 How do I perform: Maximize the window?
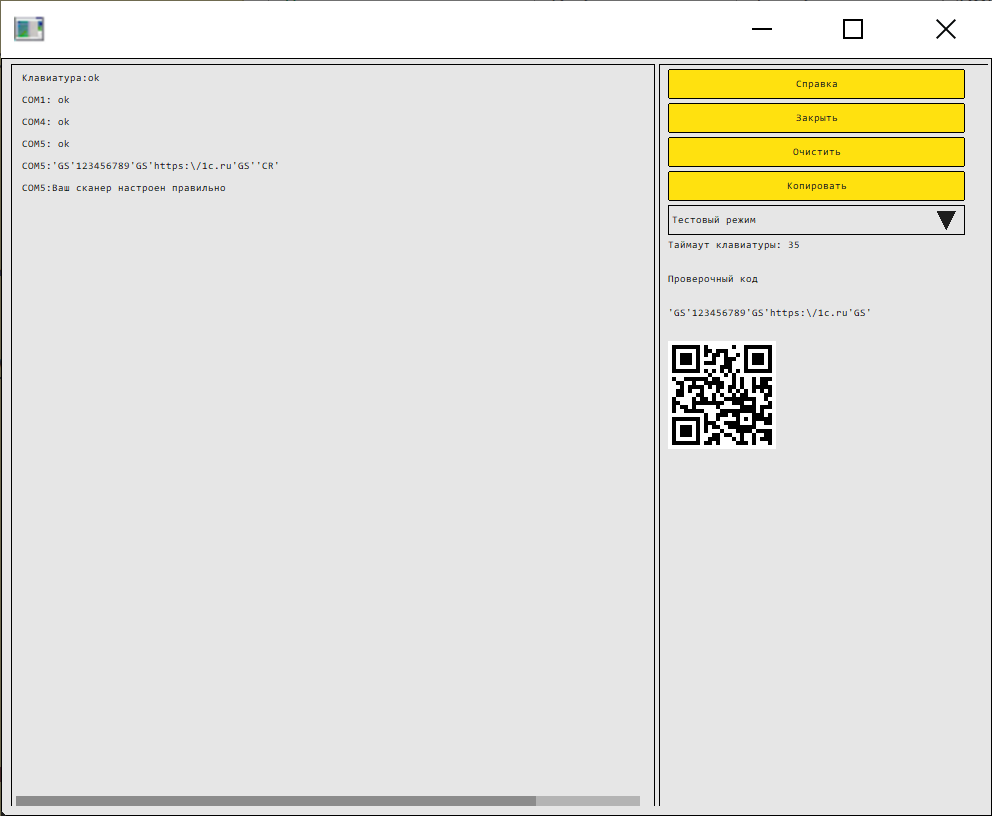[853, 29]
